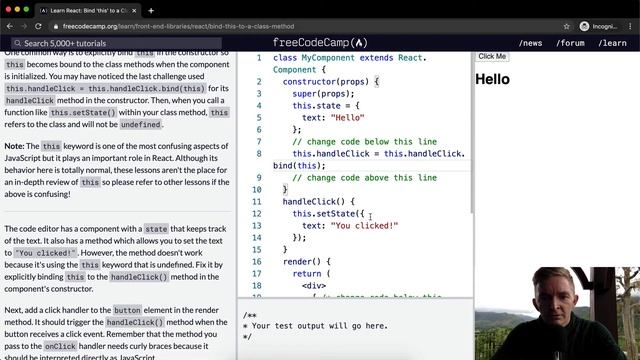Click the line 'constructor(props) {'

point(331,82)
